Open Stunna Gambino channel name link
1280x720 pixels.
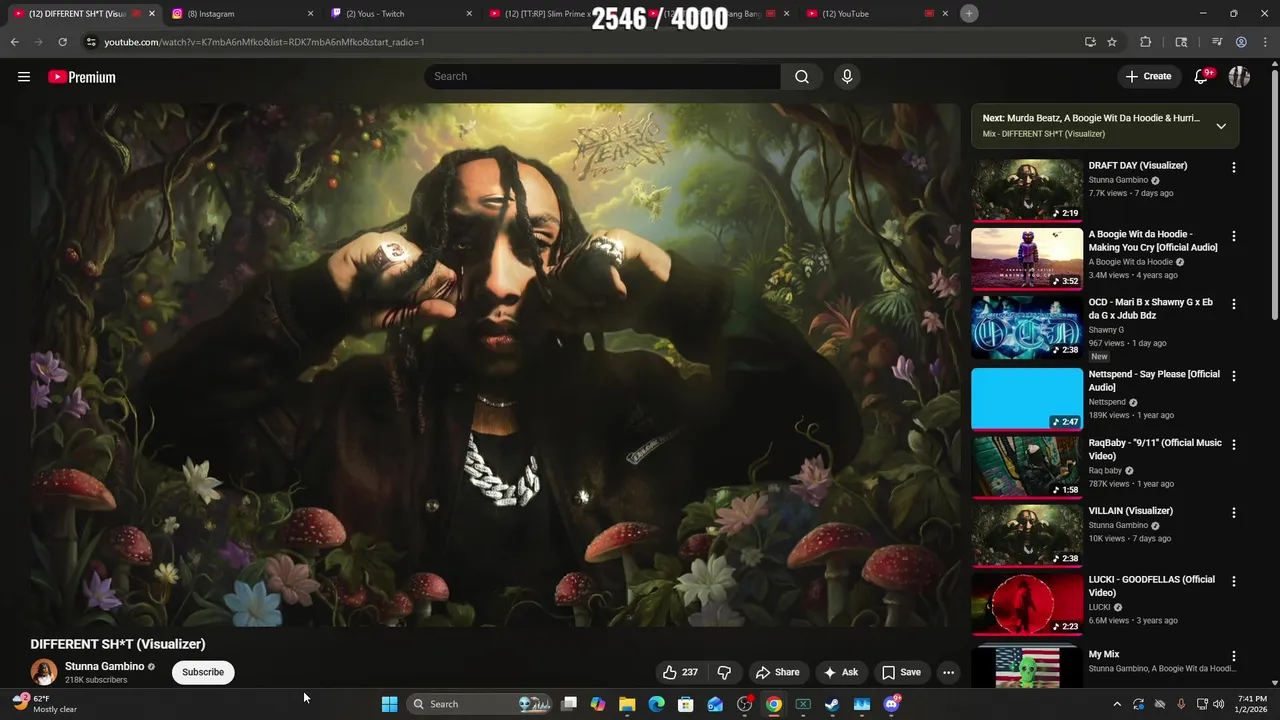(x=104, y=666)
